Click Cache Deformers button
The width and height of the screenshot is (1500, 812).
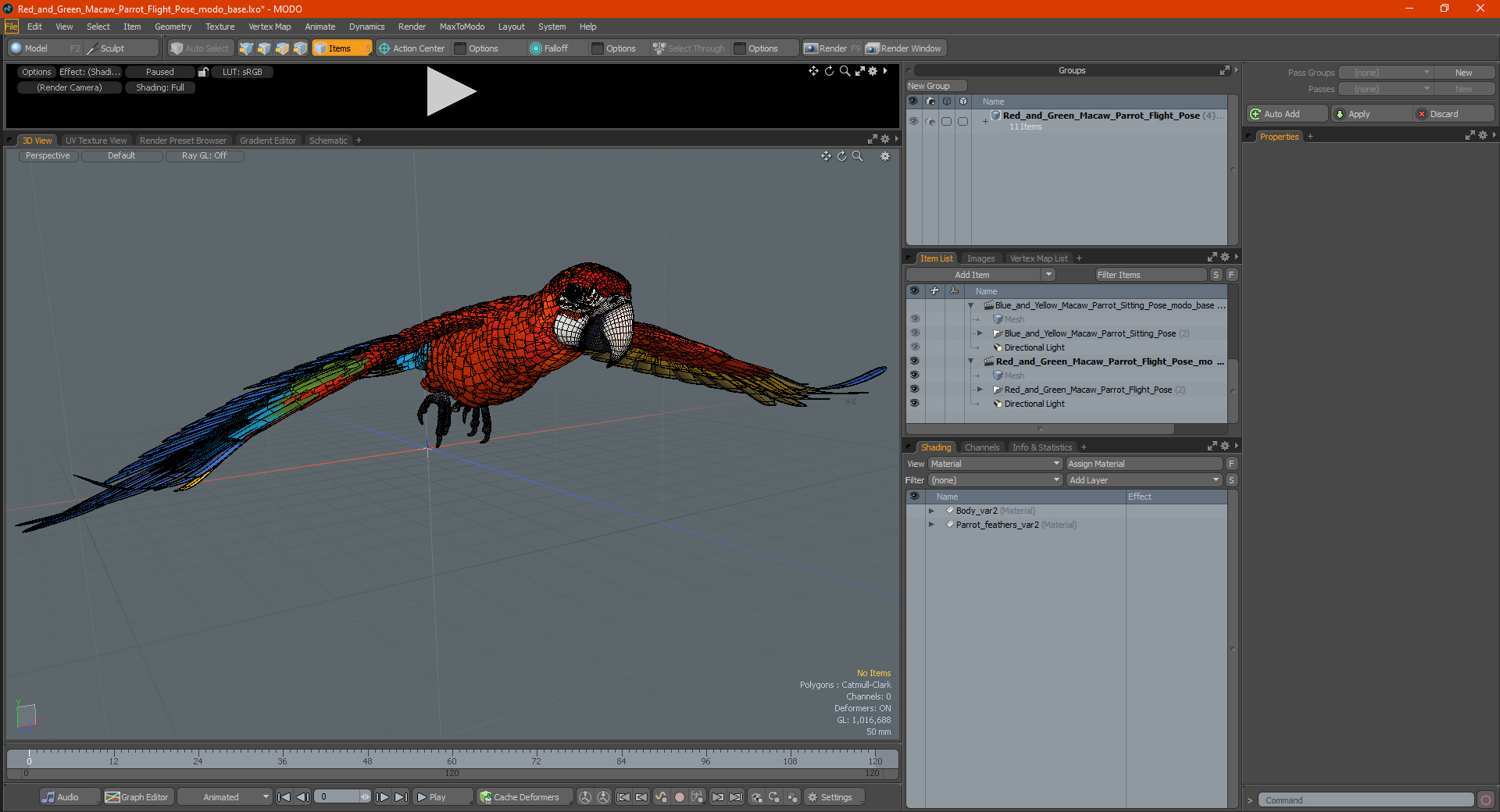520,797
